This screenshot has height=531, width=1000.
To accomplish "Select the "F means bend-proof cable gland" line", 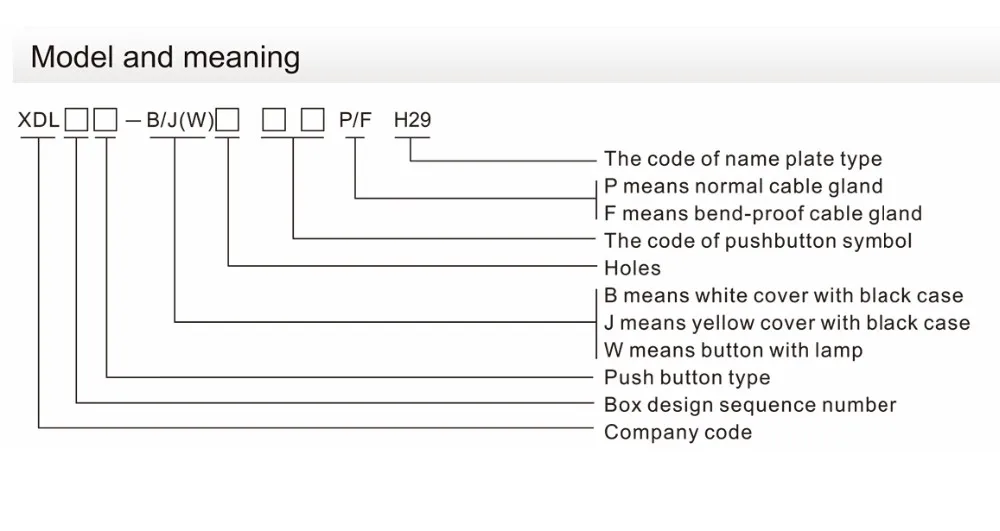I will tap(763, 213).
